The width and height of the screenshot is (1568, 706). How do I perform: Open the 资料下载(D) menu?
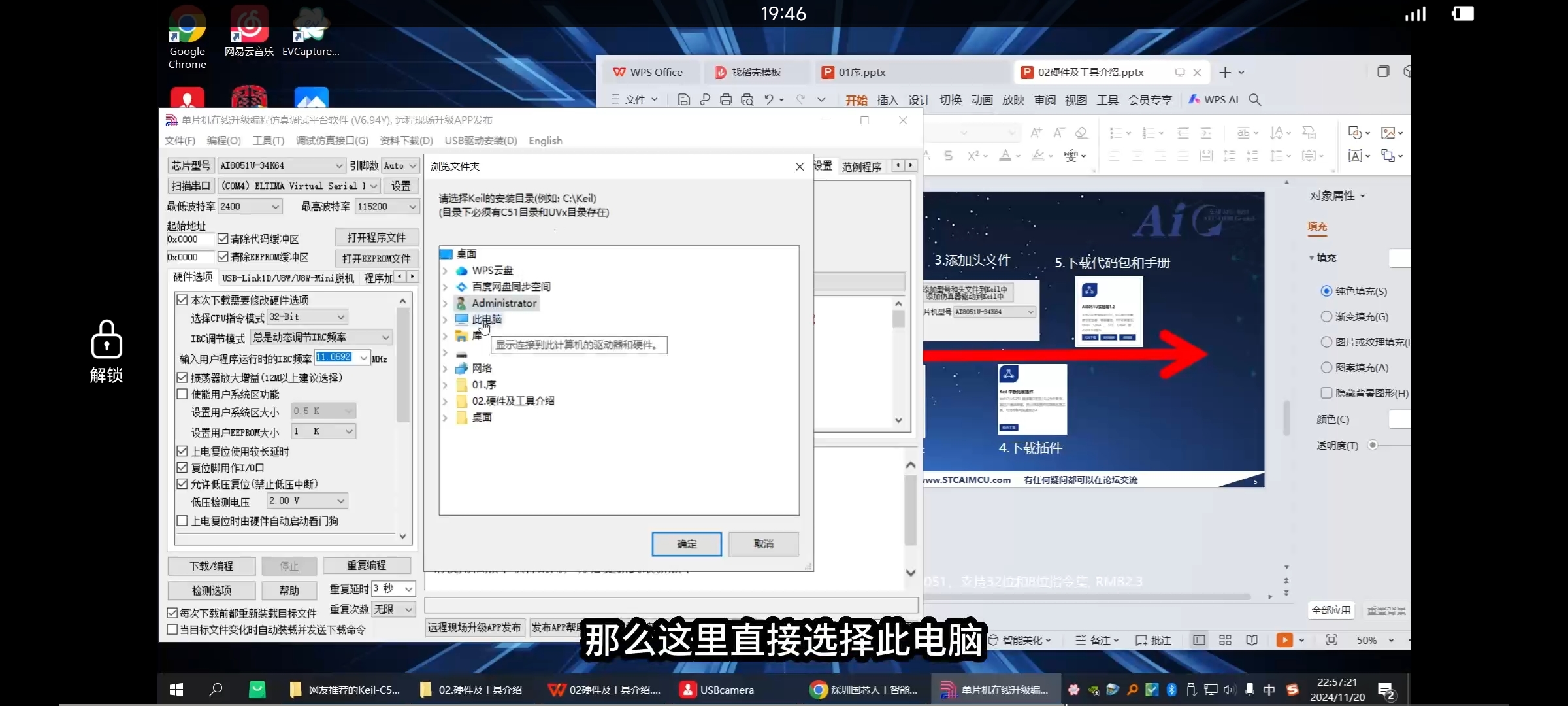[x=406, y=141]
